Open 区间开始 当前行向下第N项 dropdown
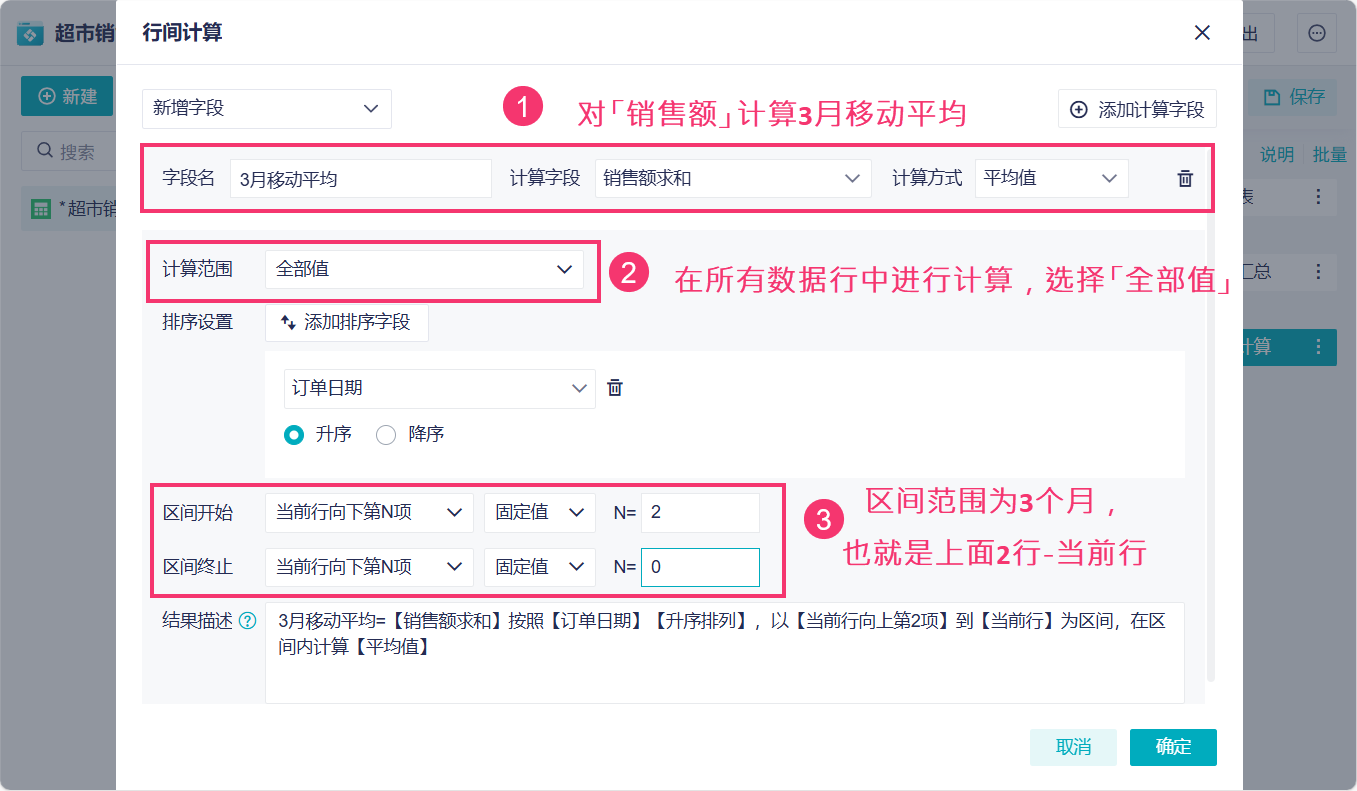The width and height of the screenshot is (1357, 791). (x=369, y=512)
